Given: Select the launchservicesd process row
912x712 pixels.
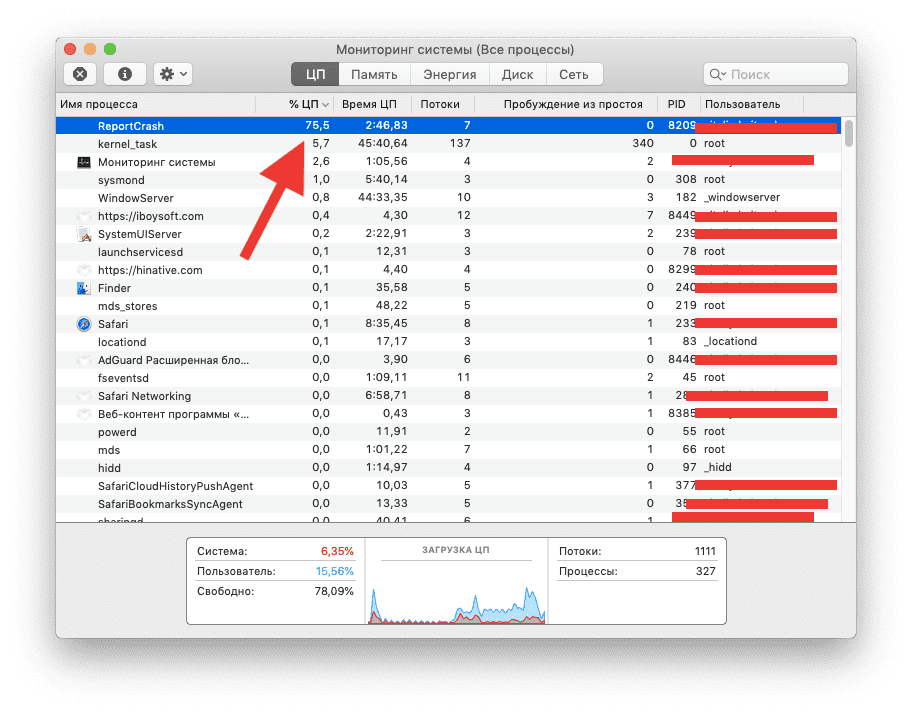Looking at the screenshot, I should pos(448,252).
